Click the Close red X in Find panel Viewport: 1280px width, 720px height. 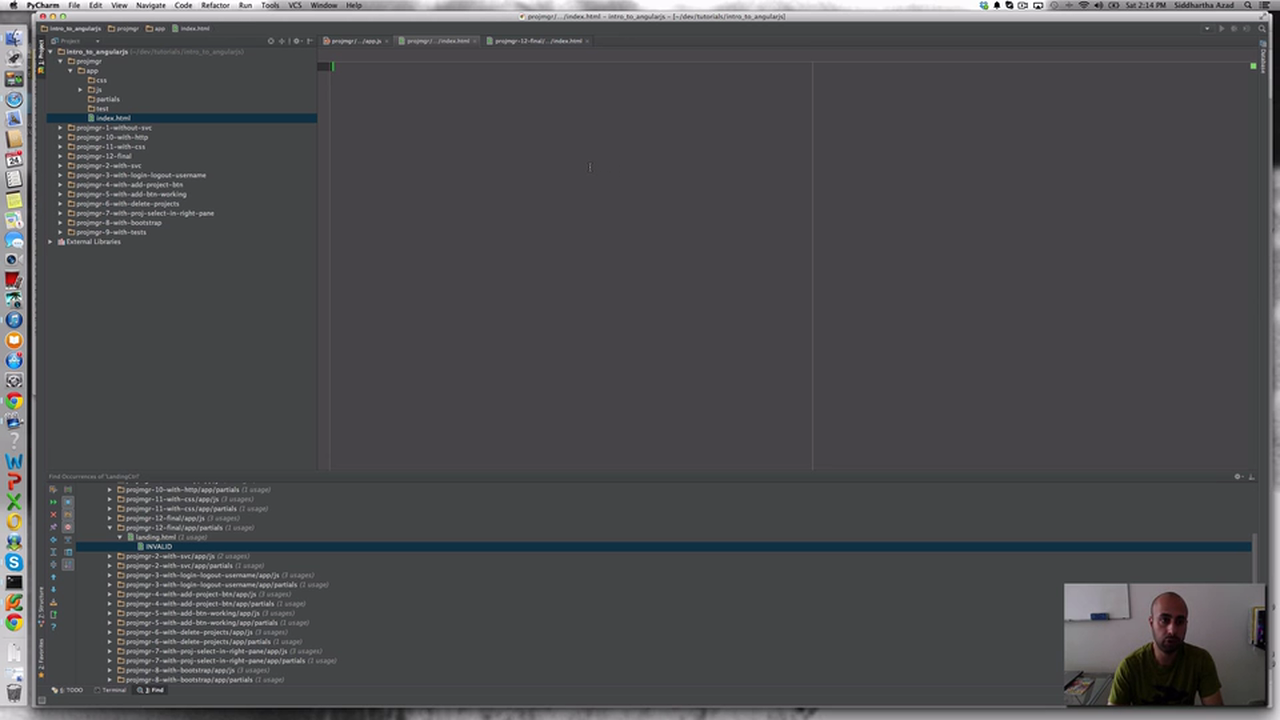[54, 514]
